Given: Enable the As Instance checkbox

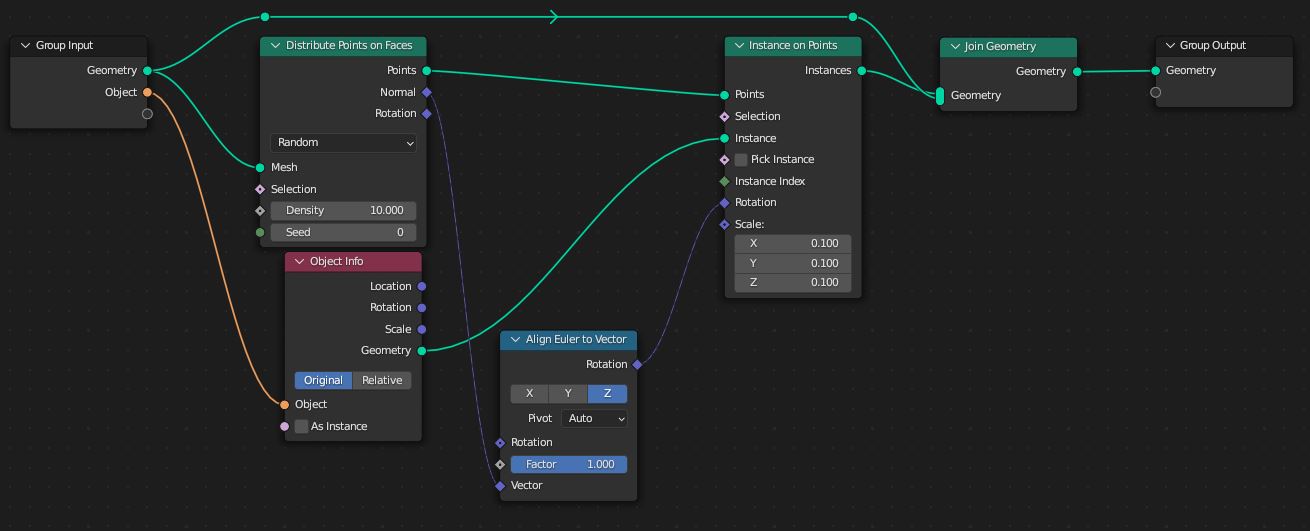Looking at the screenshot, I should pos(301,427).
